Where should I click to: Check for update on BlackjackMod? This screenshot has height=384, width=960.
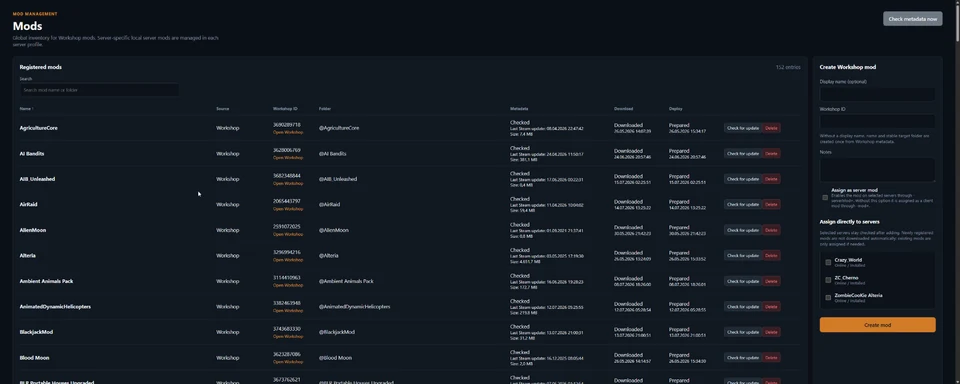[x=743, y=332]
